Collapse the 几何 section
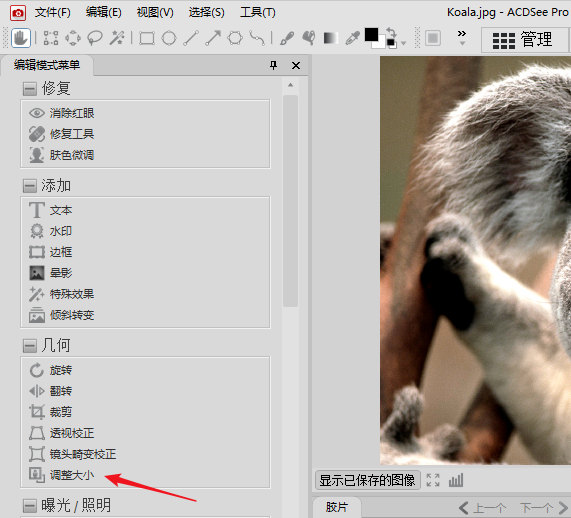The image size is (571, 518). click(29, 346)
